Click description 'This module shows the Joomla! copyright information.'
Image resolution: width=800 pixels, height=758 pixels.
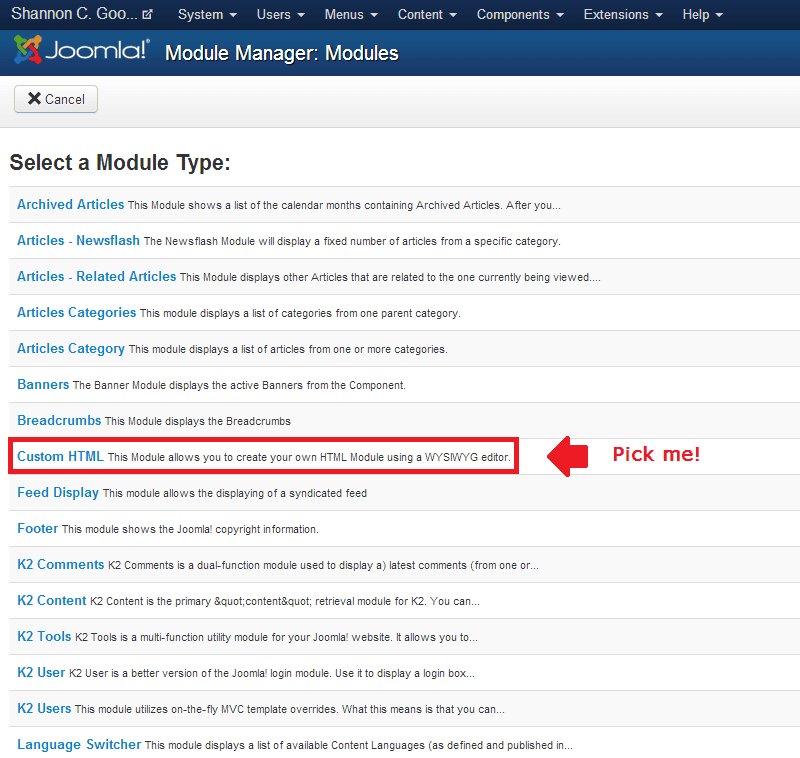(x=190, y=529)
